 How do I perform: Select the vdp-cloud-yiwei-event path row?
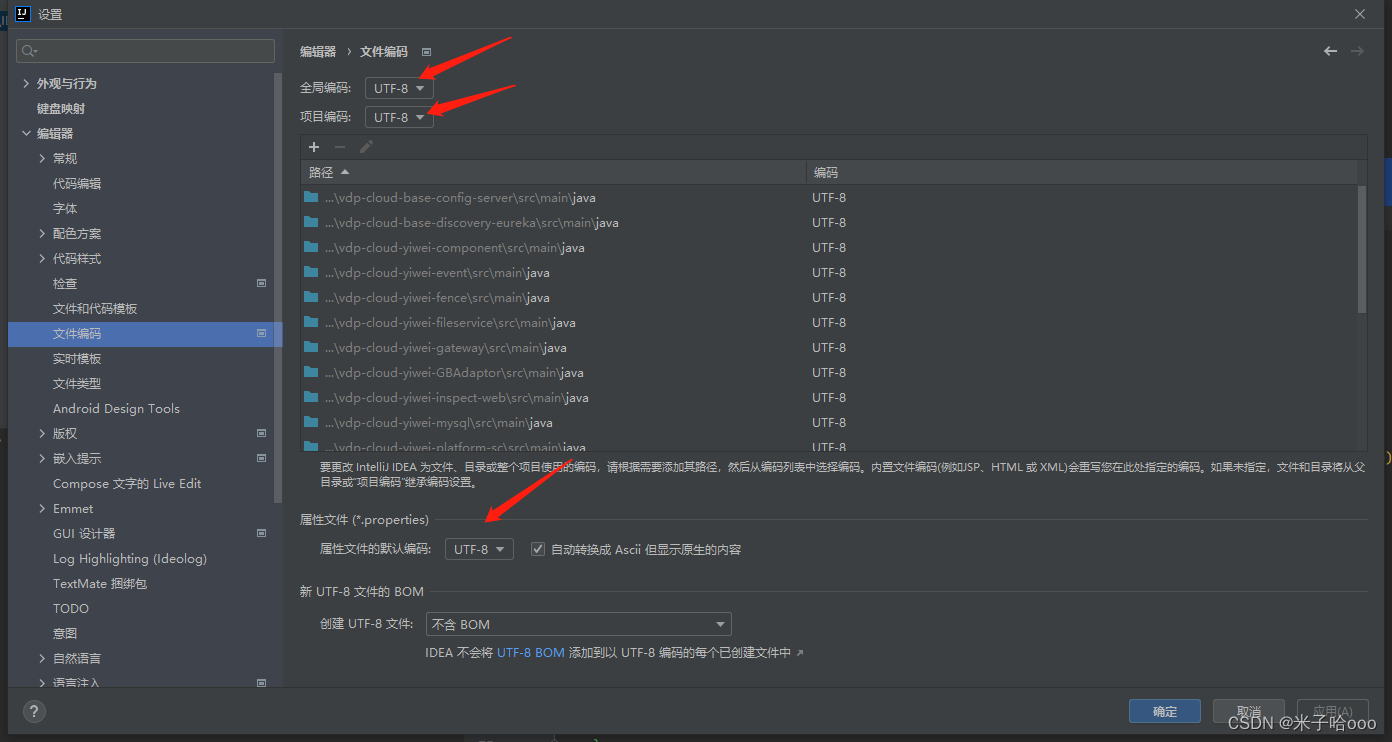coord(828,272)
